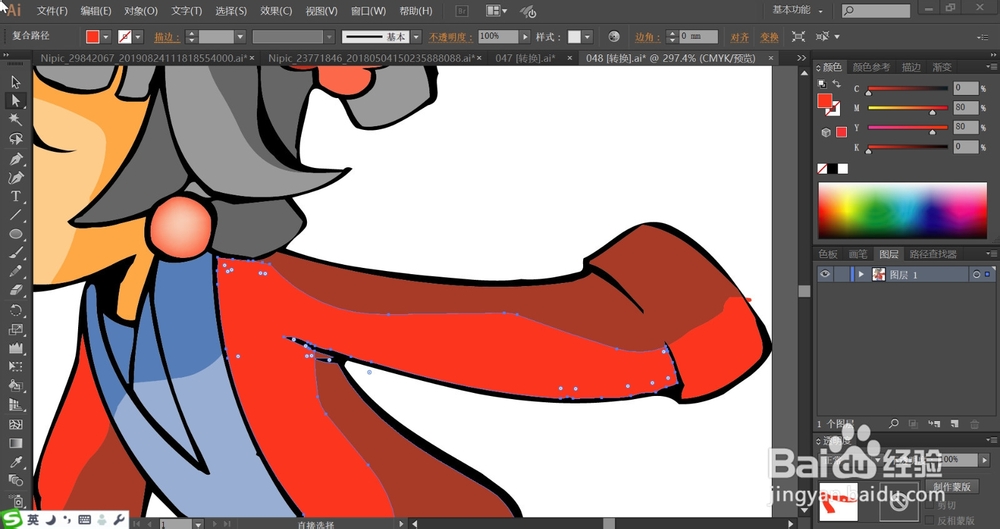Screen dimensions: 1000x529
Task: Select the Direct Selection tool
Action: [x=16, y=100]
